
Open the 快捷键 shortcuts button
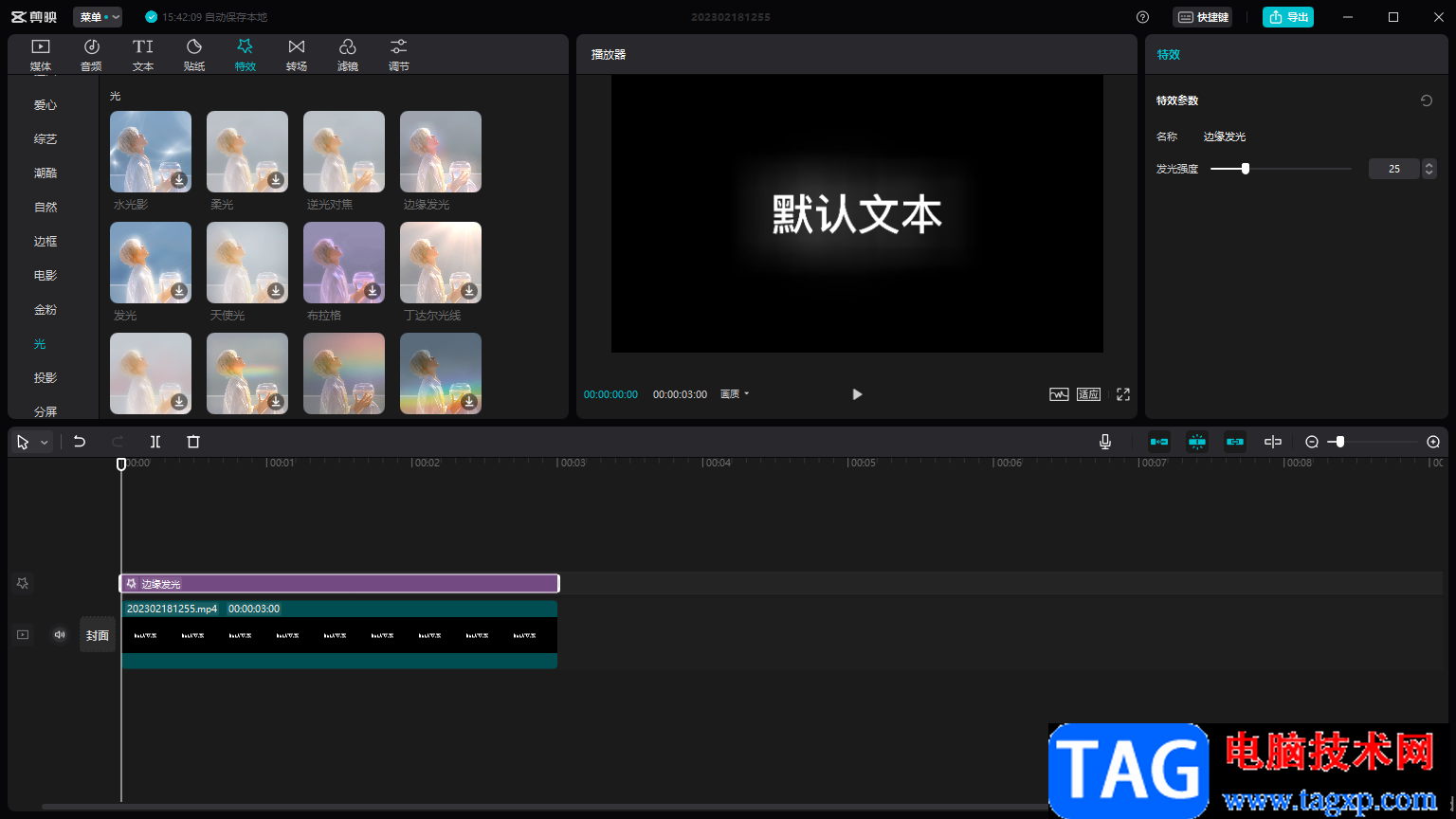point(1203,17)
